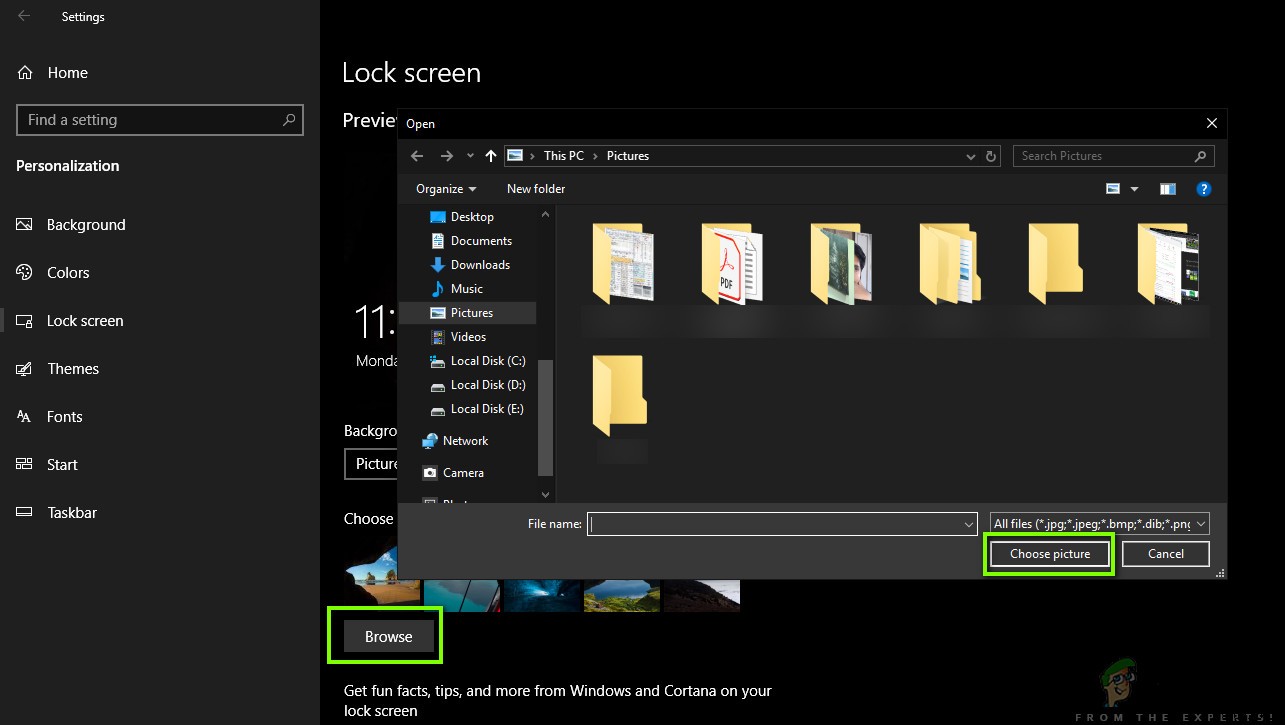Switch to the Lock screen settings section
Image resolution: width=1285 pixels, height=725 pixels.
84,320
